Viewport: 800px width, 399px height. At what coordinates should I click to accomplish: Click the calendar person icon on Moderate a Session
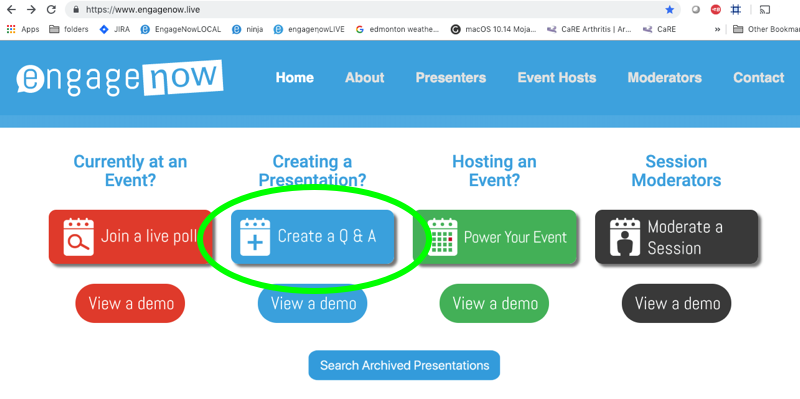point(625,237)
